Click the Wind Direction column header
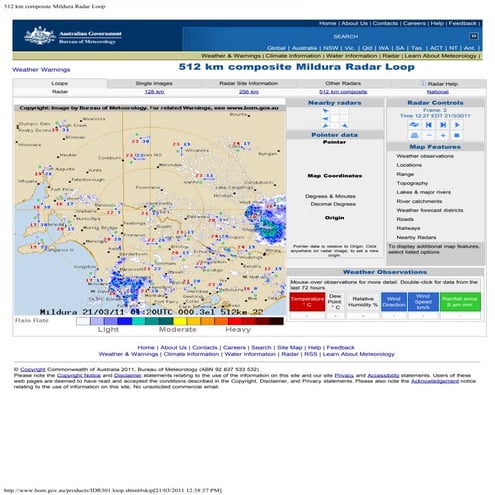The image size is (495, 495). point(394,302)
